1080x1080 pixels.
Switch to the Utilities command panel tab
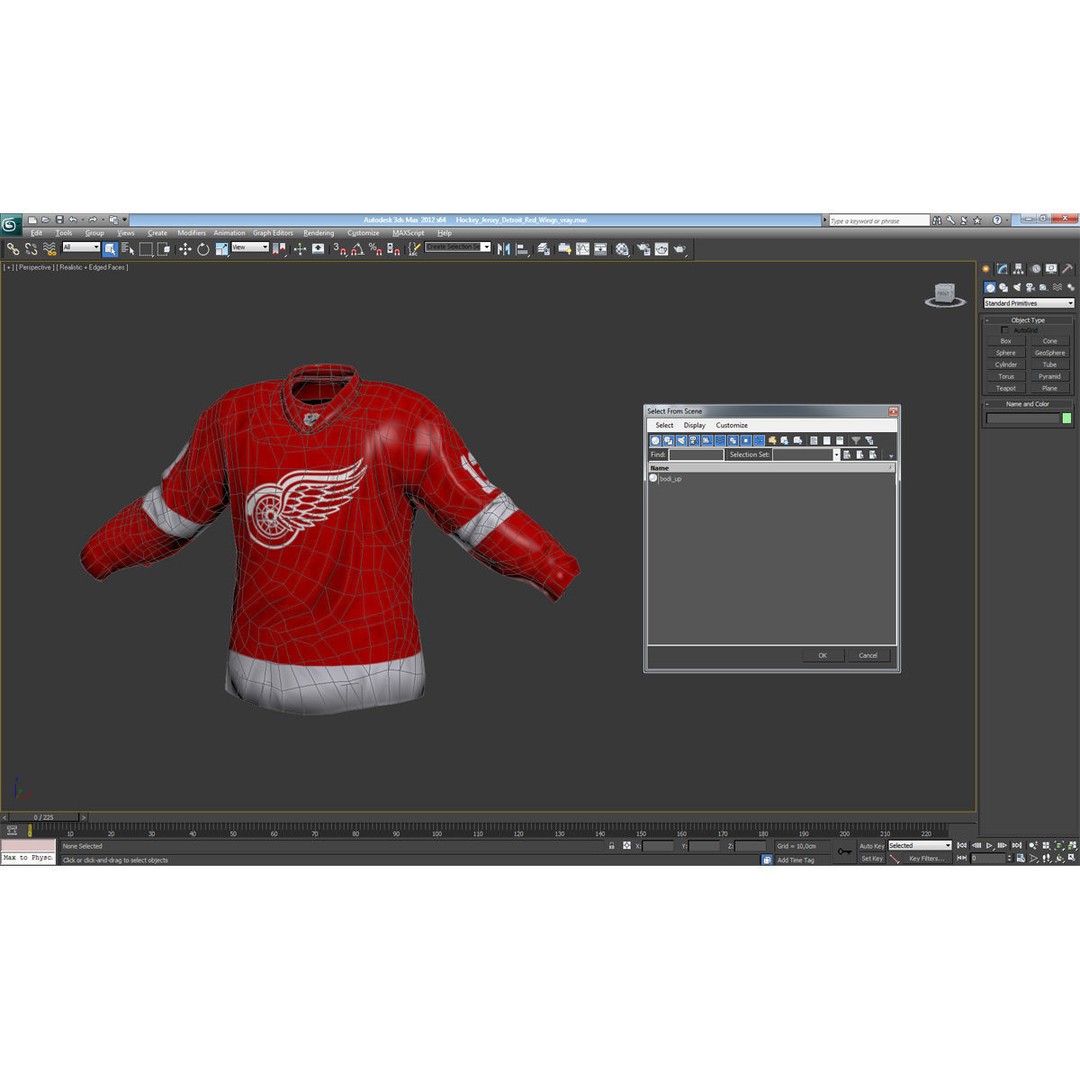(1067, 269)
